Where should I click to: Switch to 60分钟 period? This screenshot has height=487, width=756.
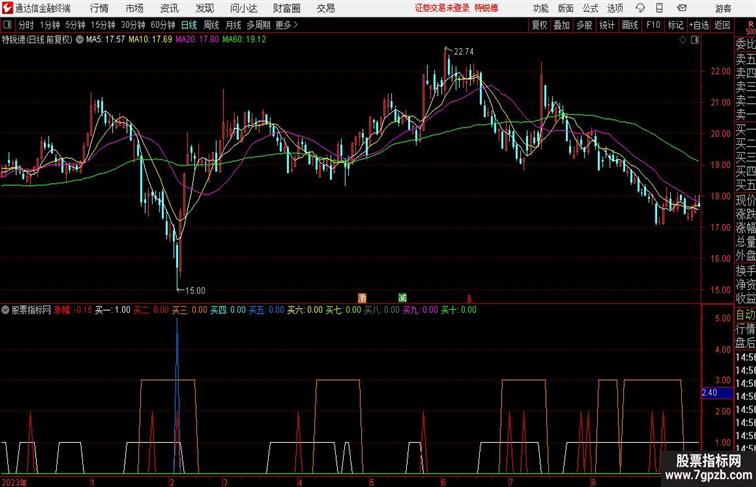163,25
